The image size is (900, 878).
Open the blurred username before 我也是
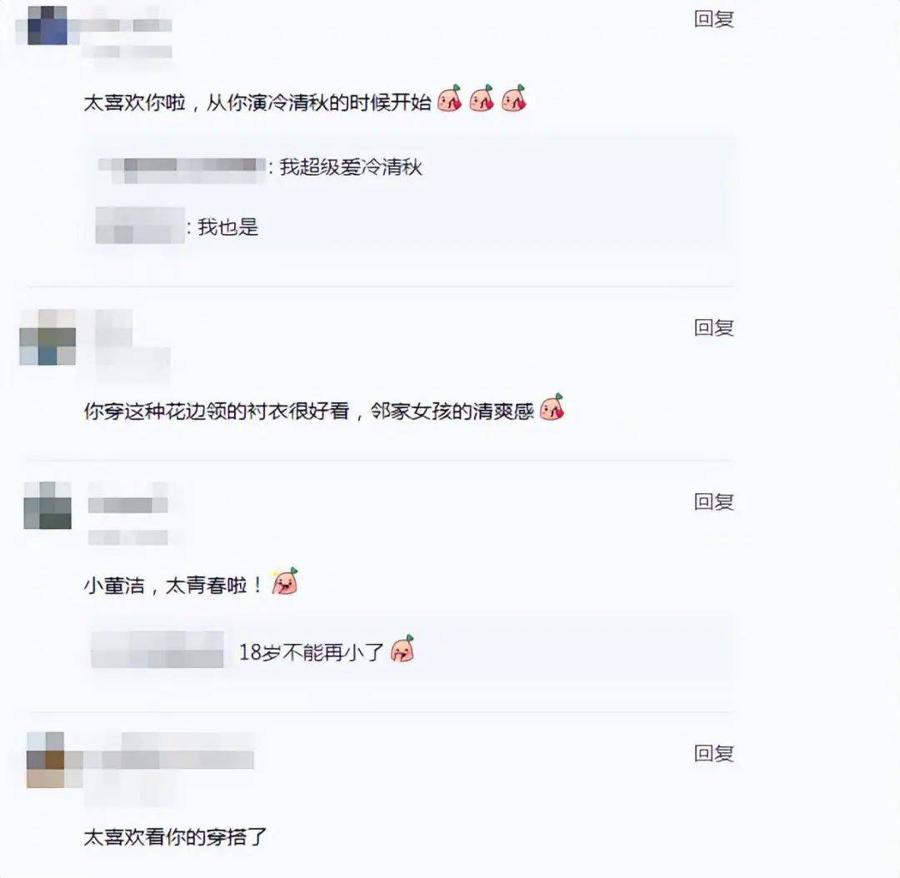140,226
